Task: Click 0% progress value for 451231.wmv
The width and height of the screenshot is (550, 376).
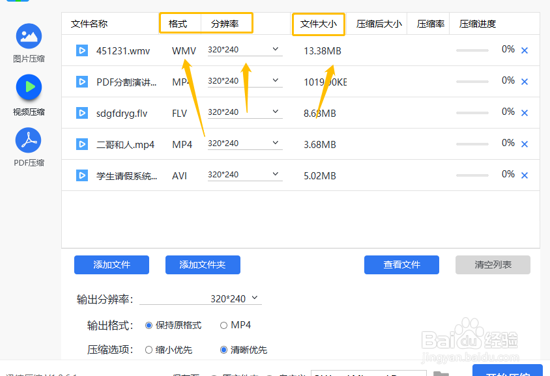Action: click(508, 49)
